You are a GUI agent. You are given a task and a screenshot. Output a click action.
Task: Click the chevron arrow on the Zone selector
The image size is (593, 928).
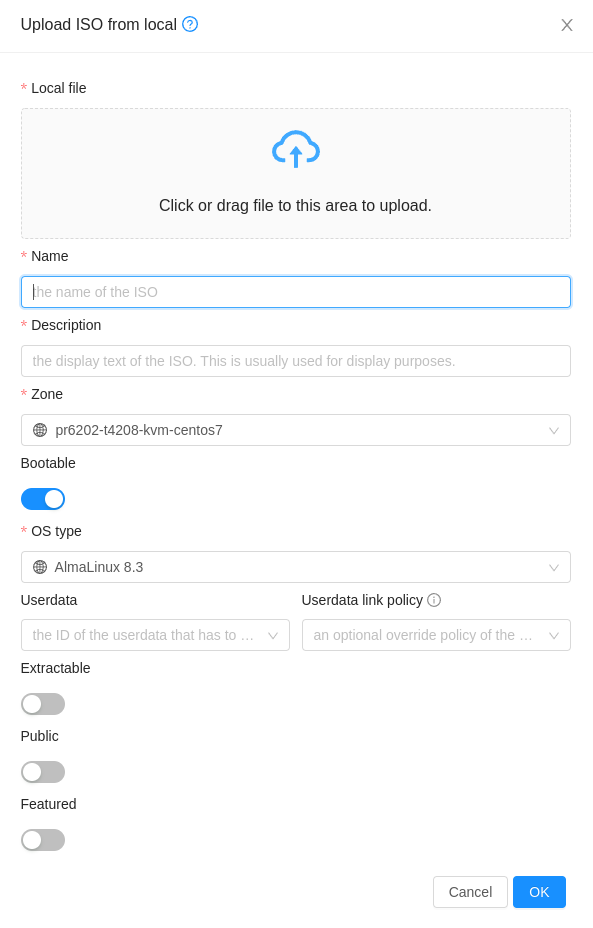[554, 430]
